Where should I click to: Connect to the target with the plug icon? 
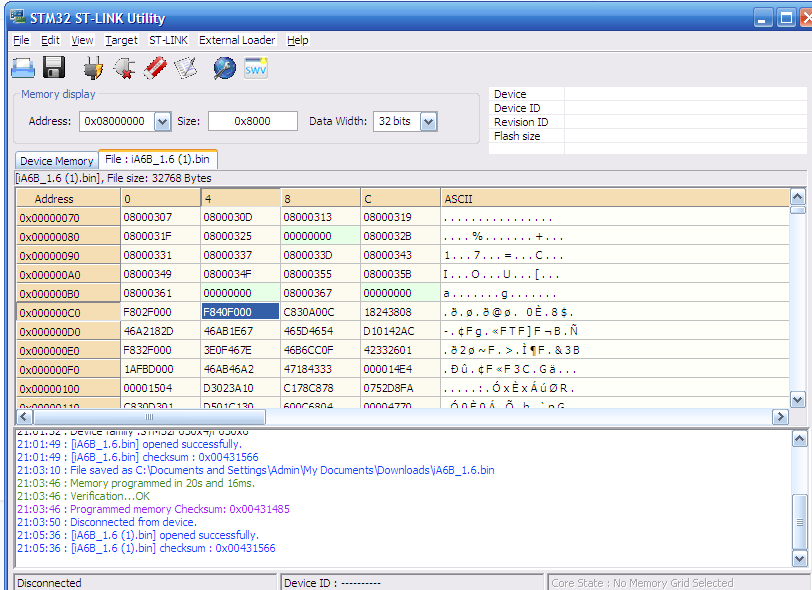93,68
